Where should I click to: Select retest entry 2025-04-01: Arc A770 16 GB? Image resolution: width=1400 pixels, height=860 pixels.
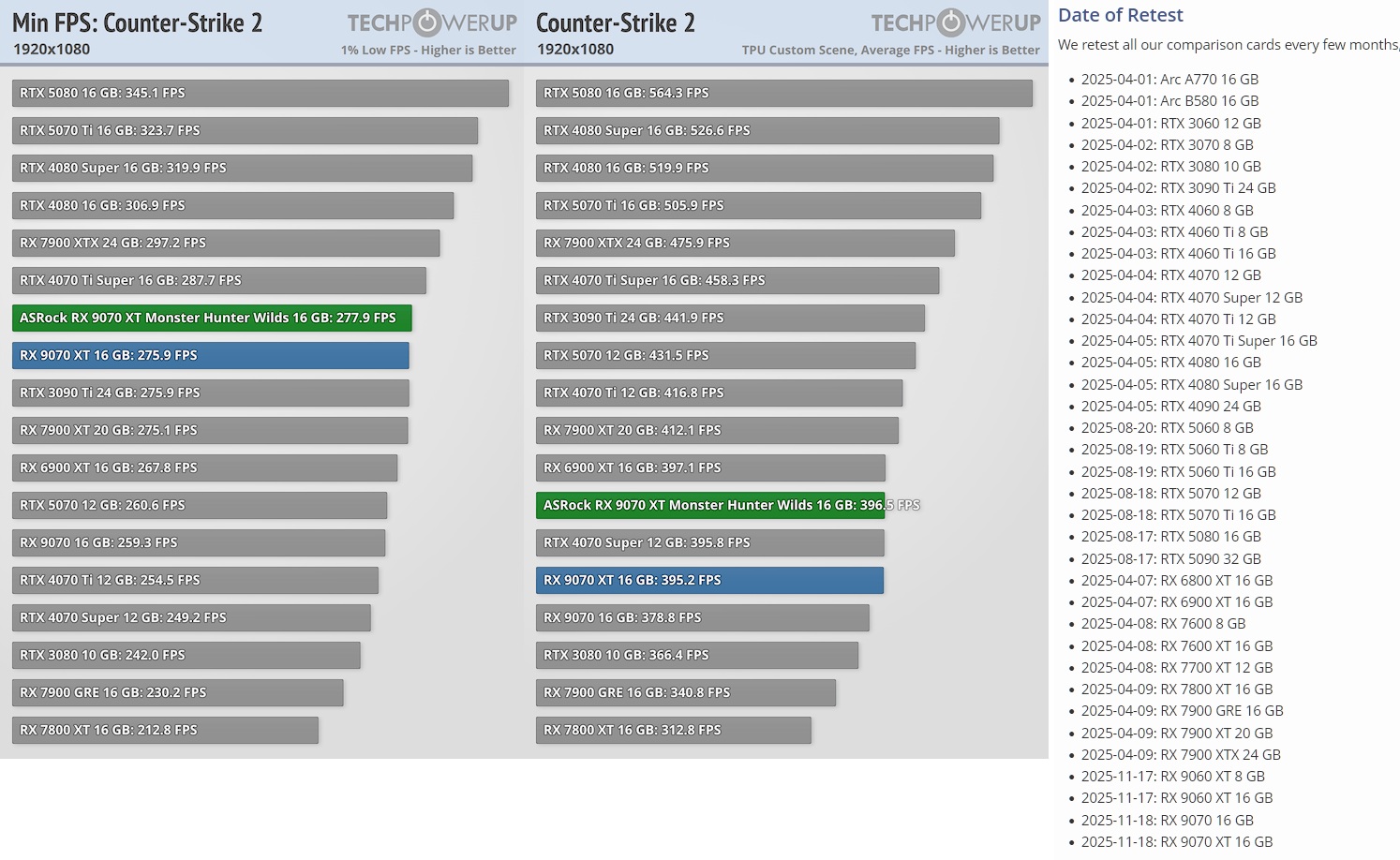tap(1169, 80)
